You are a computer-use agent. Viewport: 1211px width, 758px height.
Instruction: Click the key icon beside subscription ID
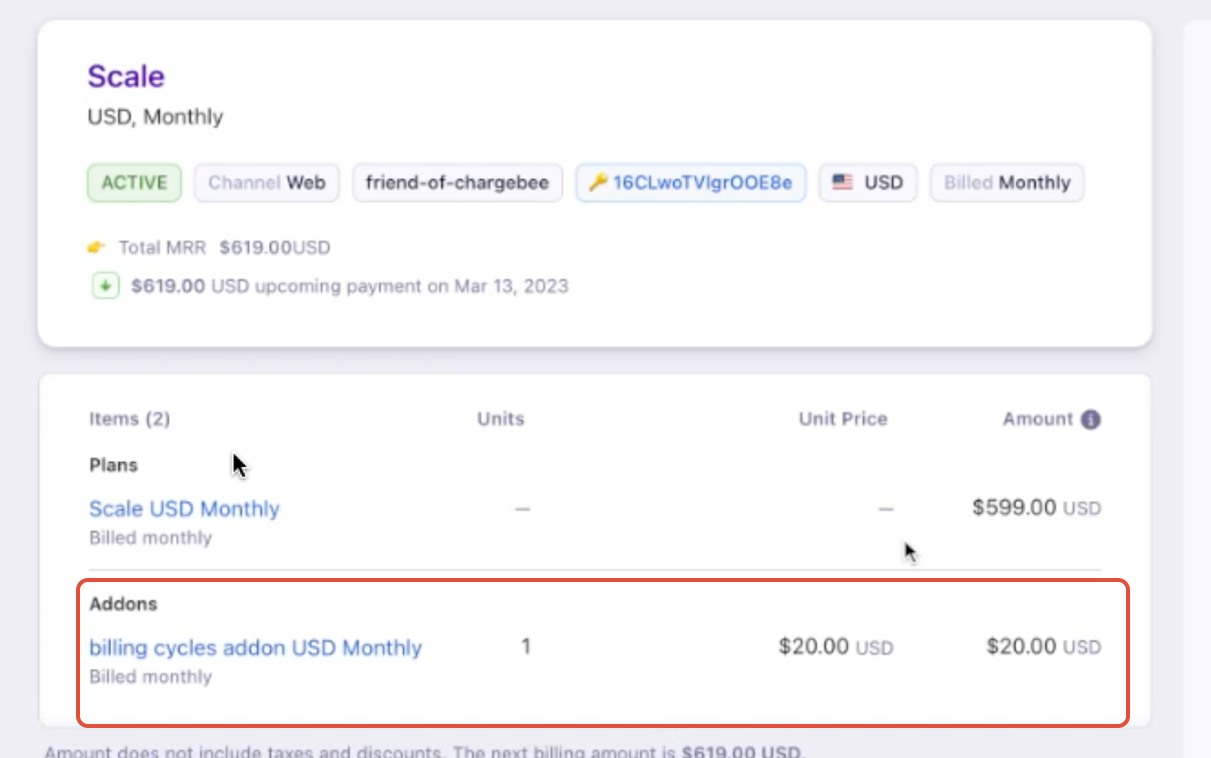tap(598, 183)
